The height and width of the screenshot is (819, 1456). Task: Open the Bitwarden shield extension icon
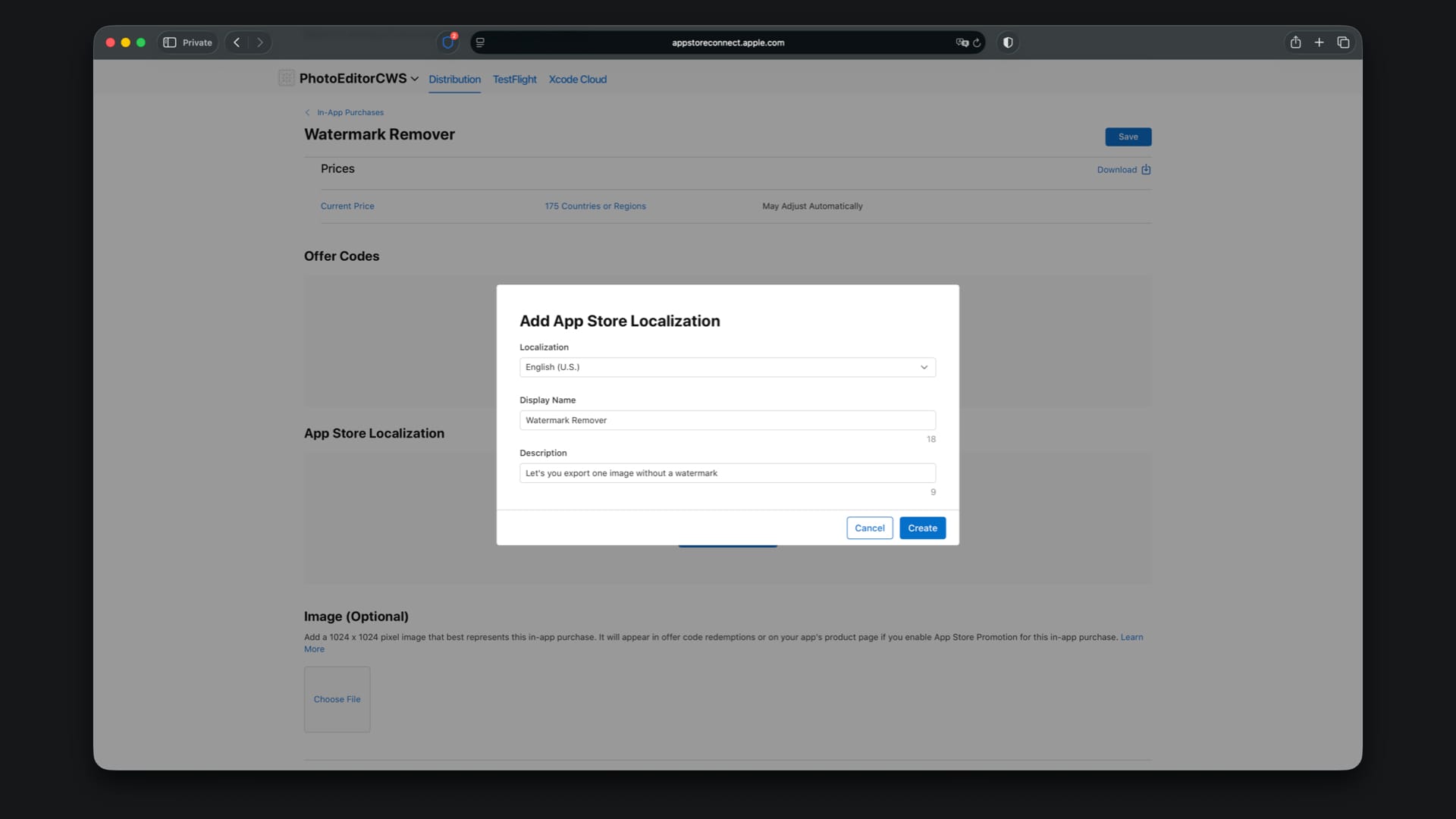point(448,42)
